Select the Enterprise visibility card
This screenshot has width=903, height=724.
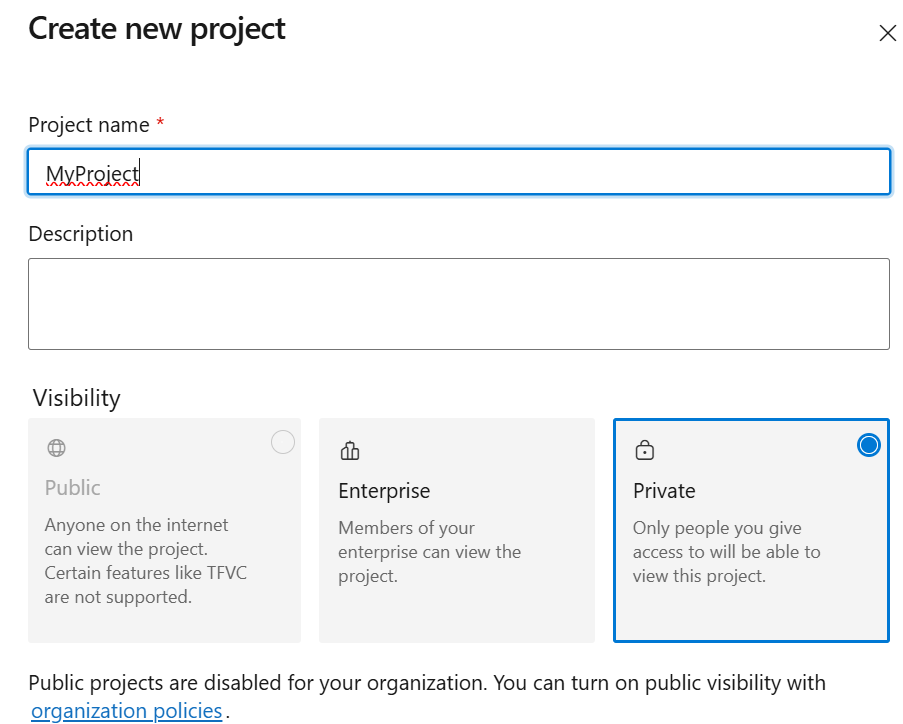[457, 530]
